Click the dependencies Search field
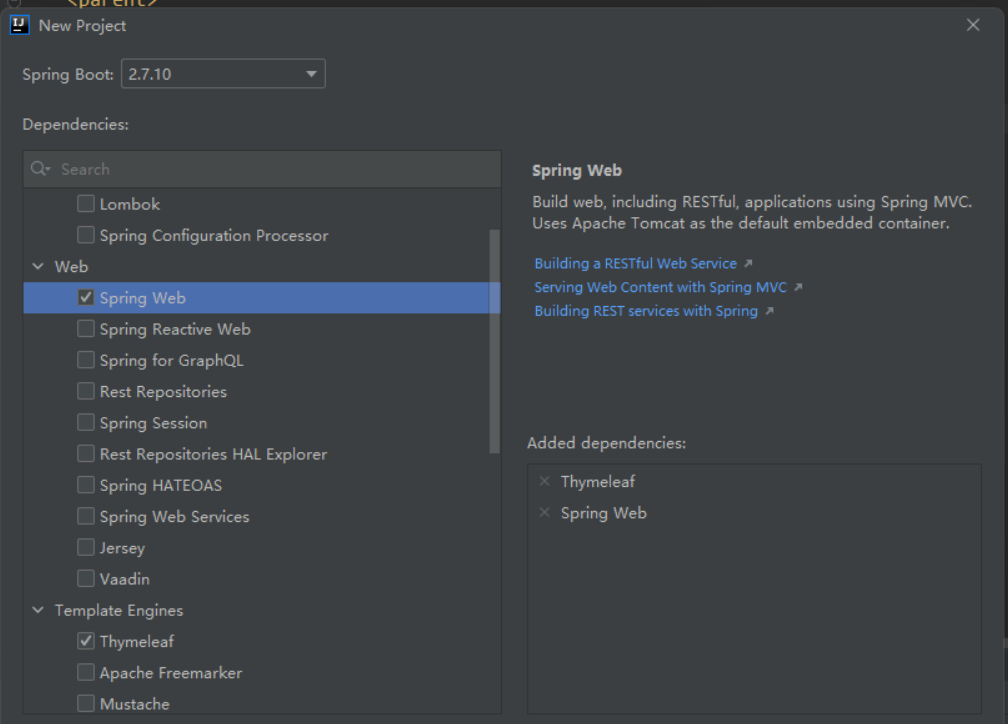This screenshot has height=724, width=1008. pos(270,169)
